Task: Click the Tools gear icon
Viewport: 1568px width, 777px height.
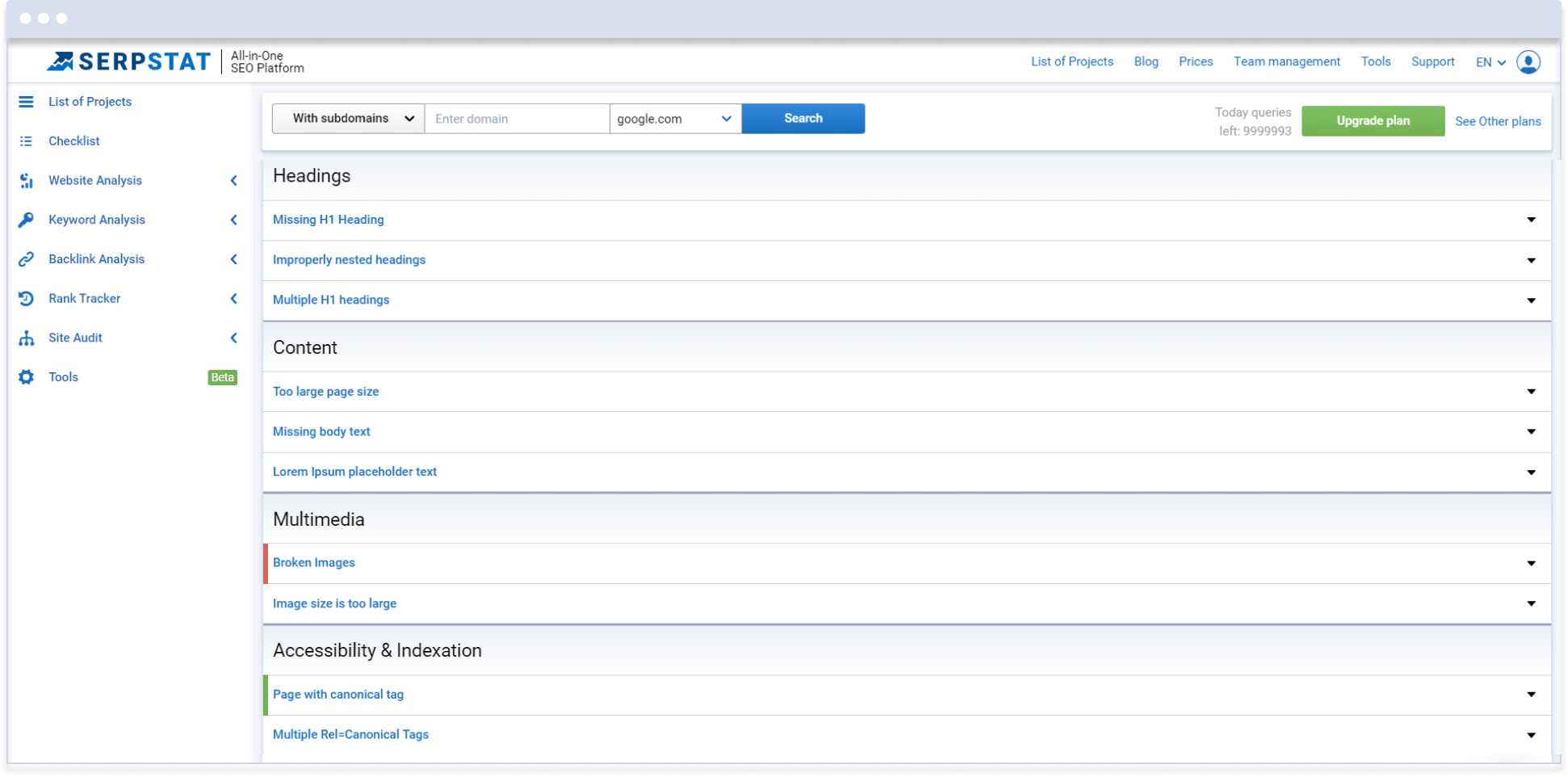Action: [26, 377]
